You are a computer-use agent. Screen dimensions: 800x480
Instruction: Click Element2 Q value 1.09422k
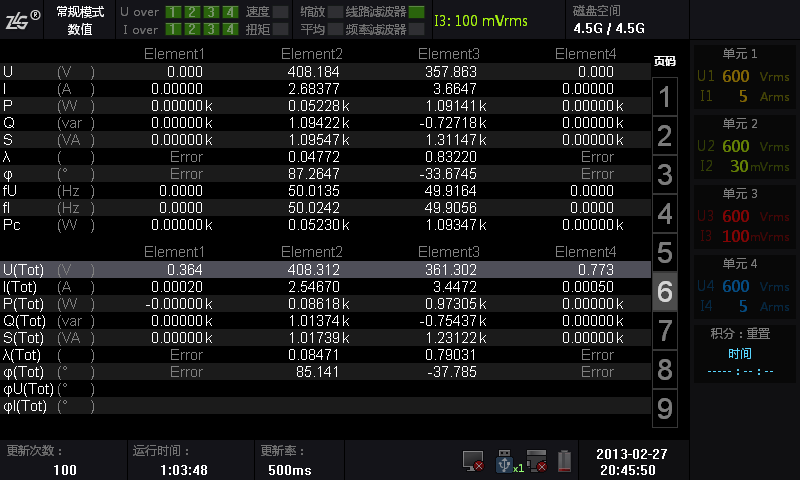tap(319, 123)
